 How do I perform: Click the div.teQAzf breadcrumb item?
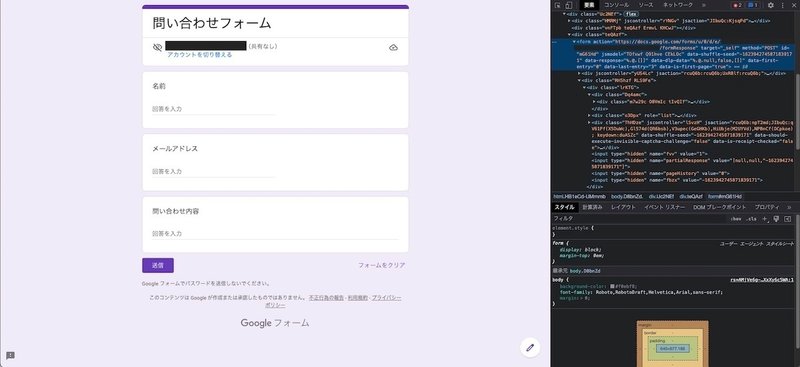pyautogui.click(x=690, y=197)
